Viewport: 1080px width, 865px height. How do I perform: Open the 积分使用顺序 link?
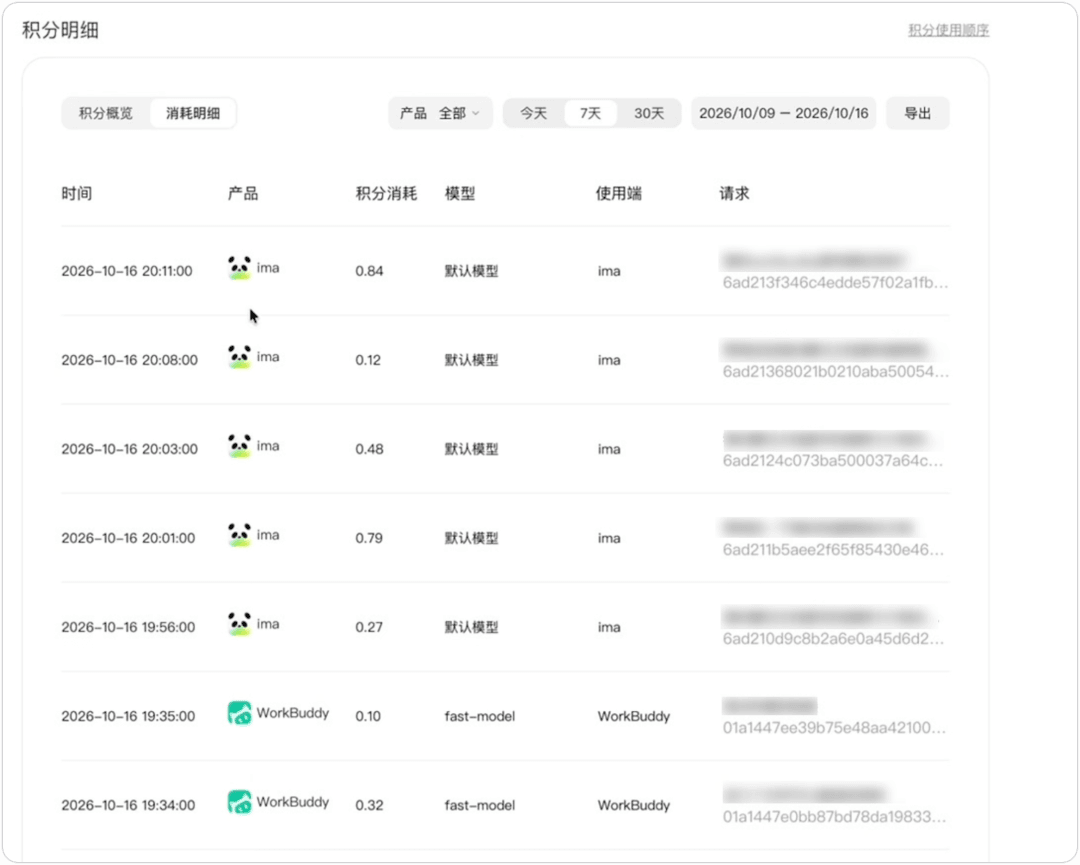[948, 30]
